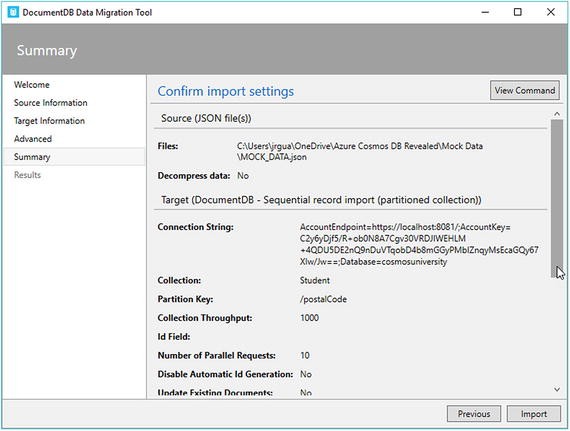Click the 'Decompress data:' label
This screenshot has height=431, width=570.
pyautogui.click(x=194, y=176)
